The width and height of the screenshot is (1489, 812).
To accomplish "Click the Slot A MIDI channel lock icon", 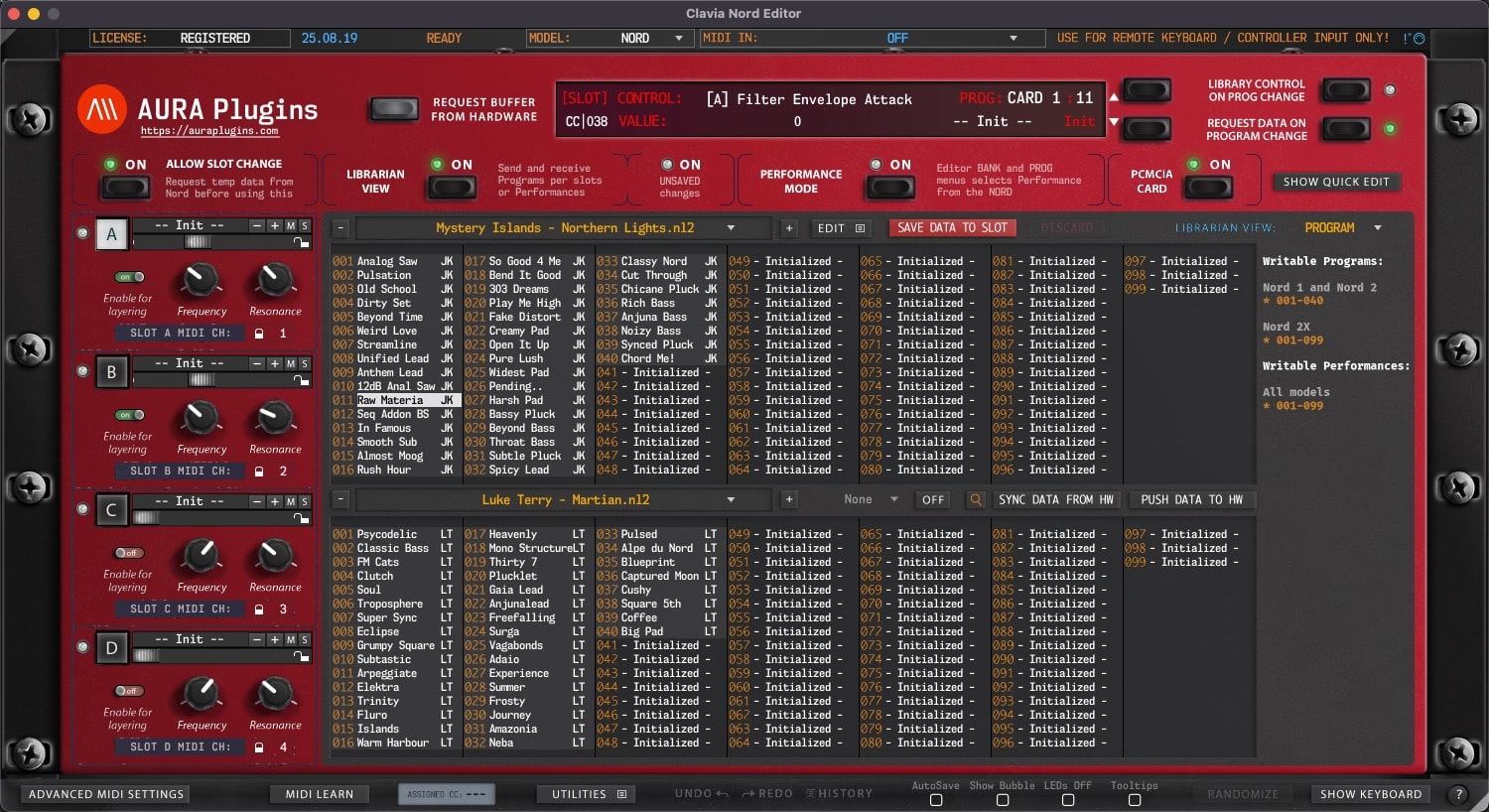I will pyautogui.click(x=260, y=334).
